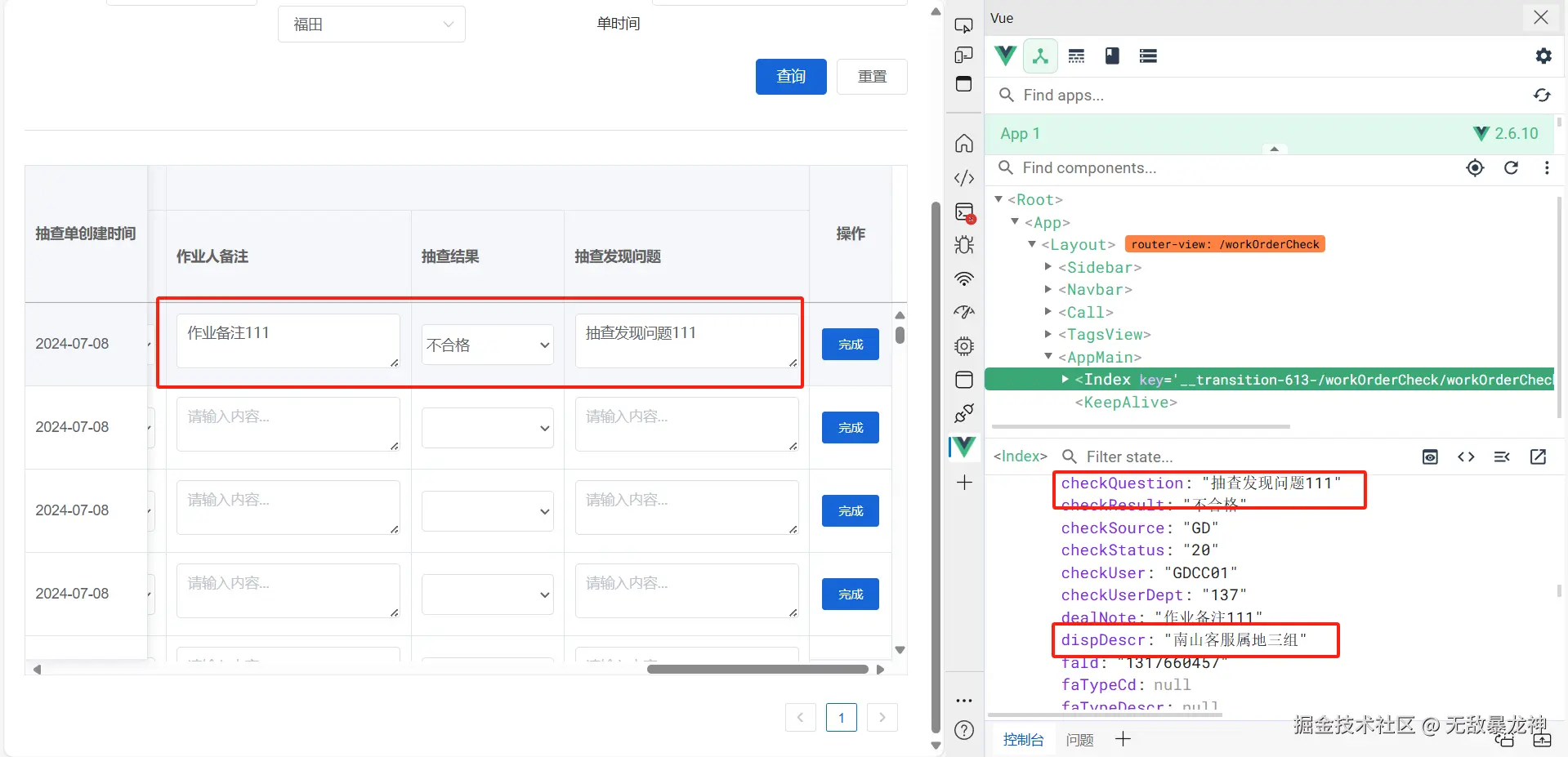Click the checkSource "GD" state entry
Screen dimensions: 1568x757
pyautogui.click(x=1140, y=528)
